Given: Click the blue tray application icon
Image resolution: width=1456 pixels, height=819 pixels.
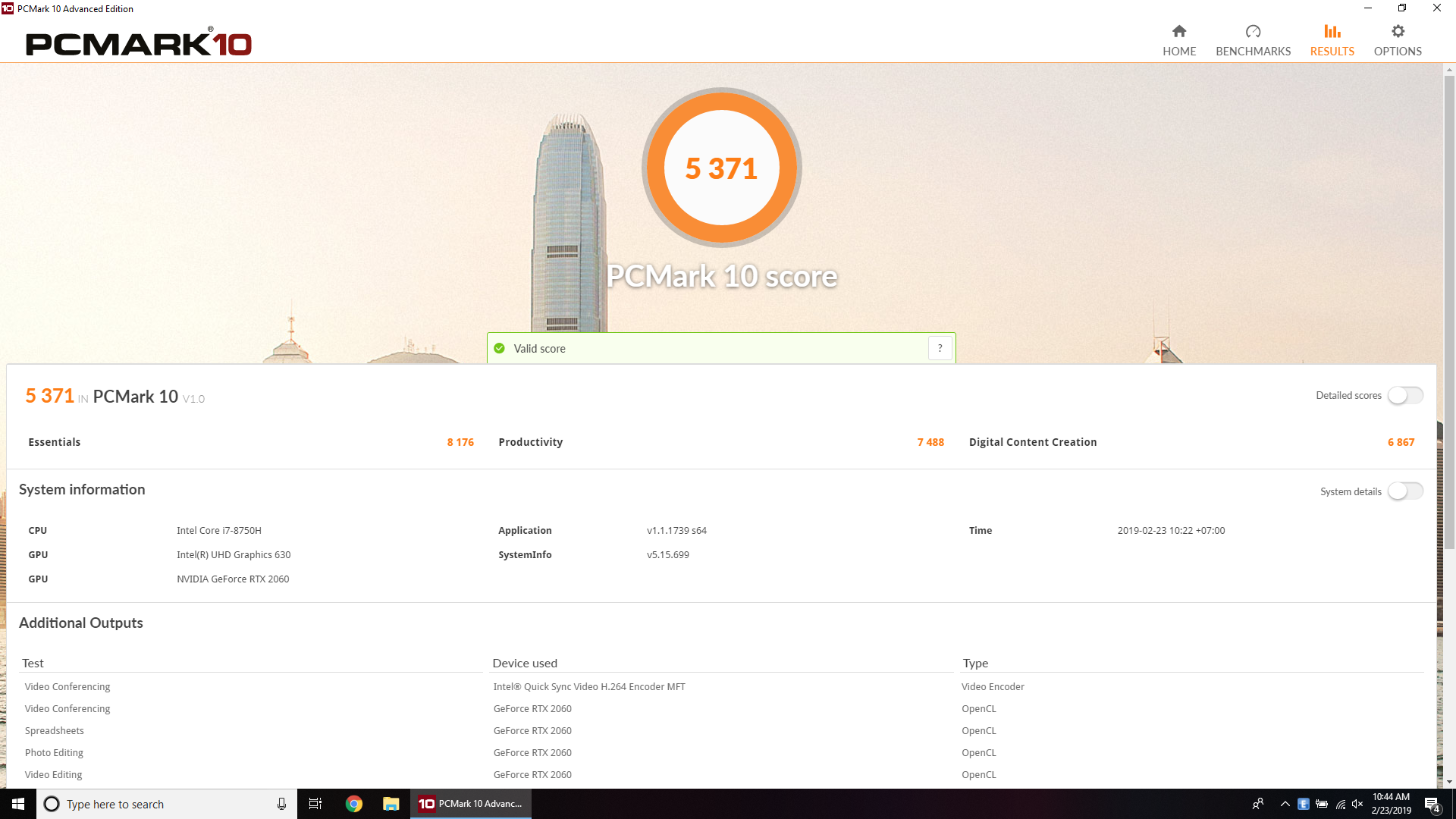Looking at the screenshot, I should click(1304, 804).
